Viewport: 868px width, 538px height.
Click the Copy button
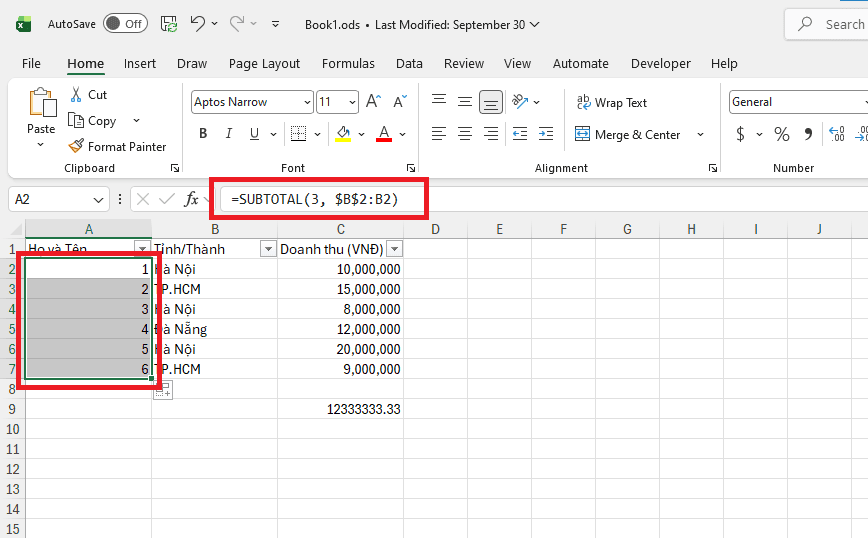coord(92,121)
